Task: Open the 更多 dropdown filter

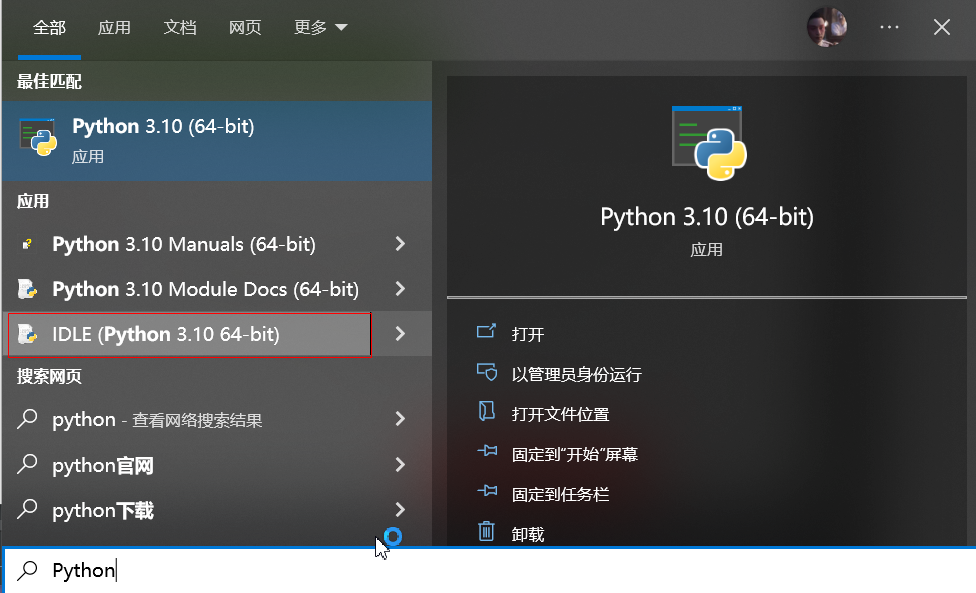Action: (x=320, y=27)
